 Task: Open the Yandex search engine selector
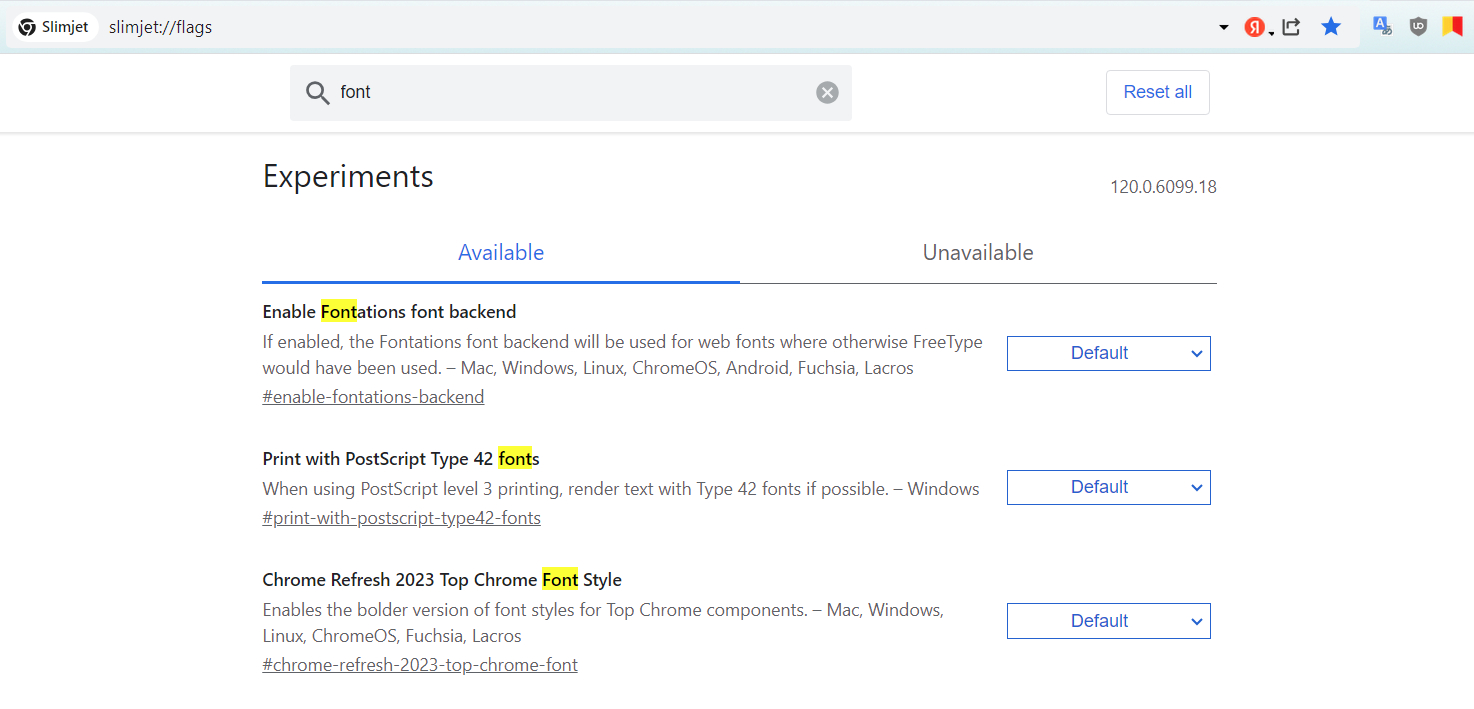[1256, 28]
